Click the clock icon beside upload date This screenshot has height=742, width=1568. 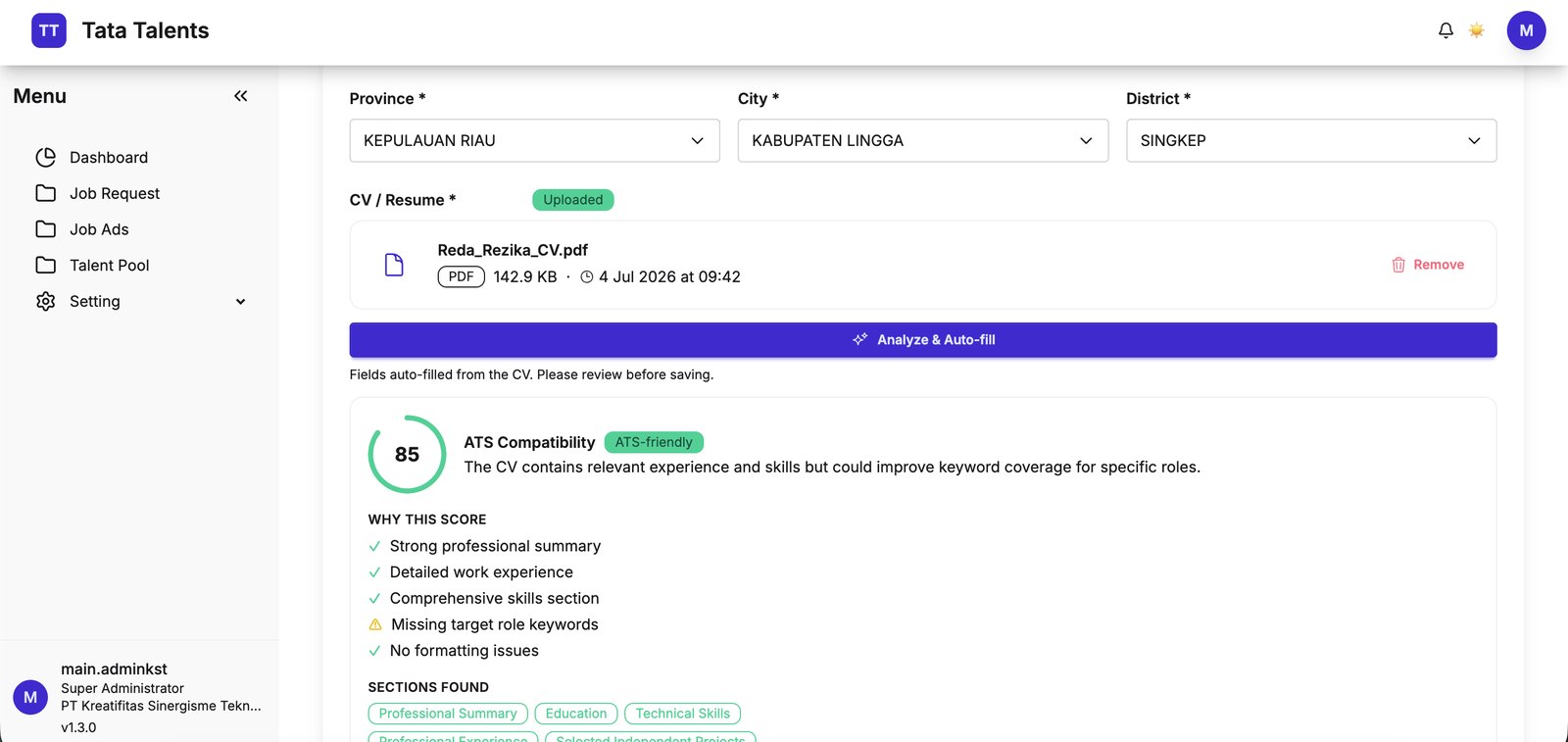click(587, 277)
